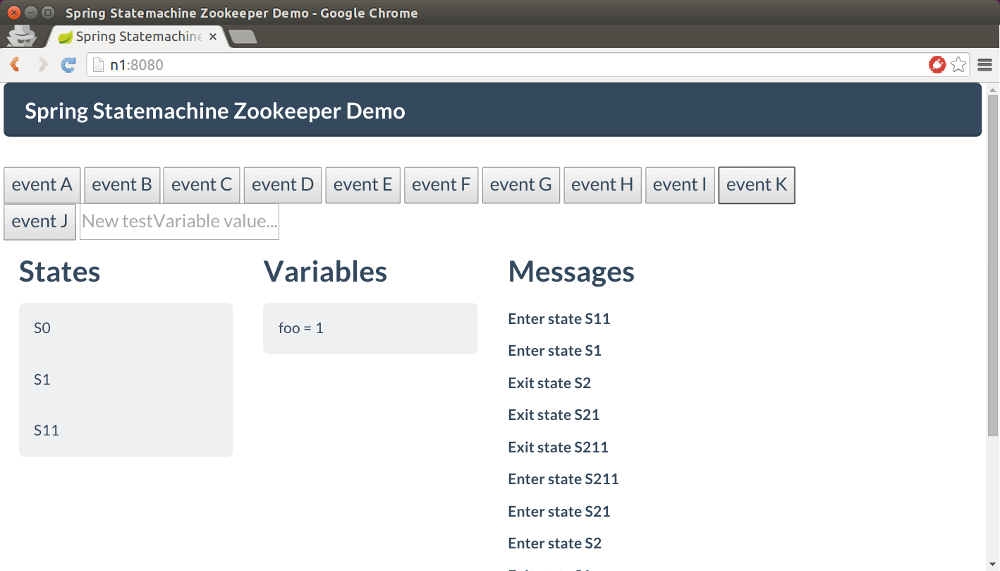The image size is (1000, 571).
Task: Send event C
Action: click(x=202, y=185)
